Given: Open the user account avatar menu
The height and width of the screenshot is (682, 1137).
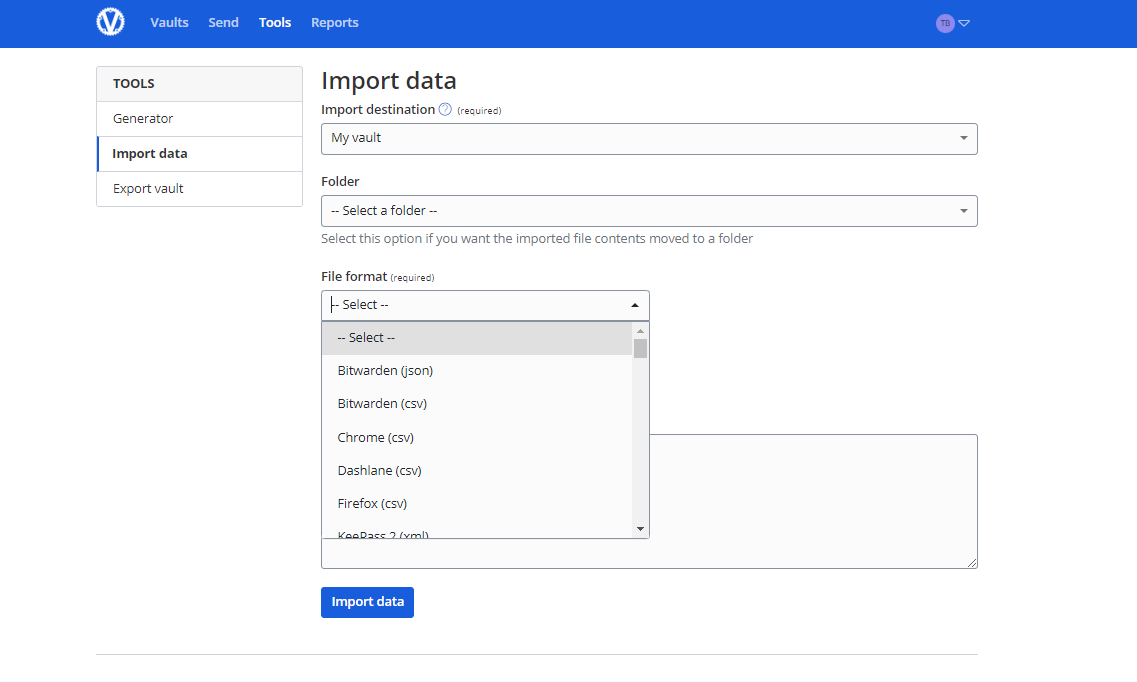Looking at the screenshot, I should [x=945, y=23].
